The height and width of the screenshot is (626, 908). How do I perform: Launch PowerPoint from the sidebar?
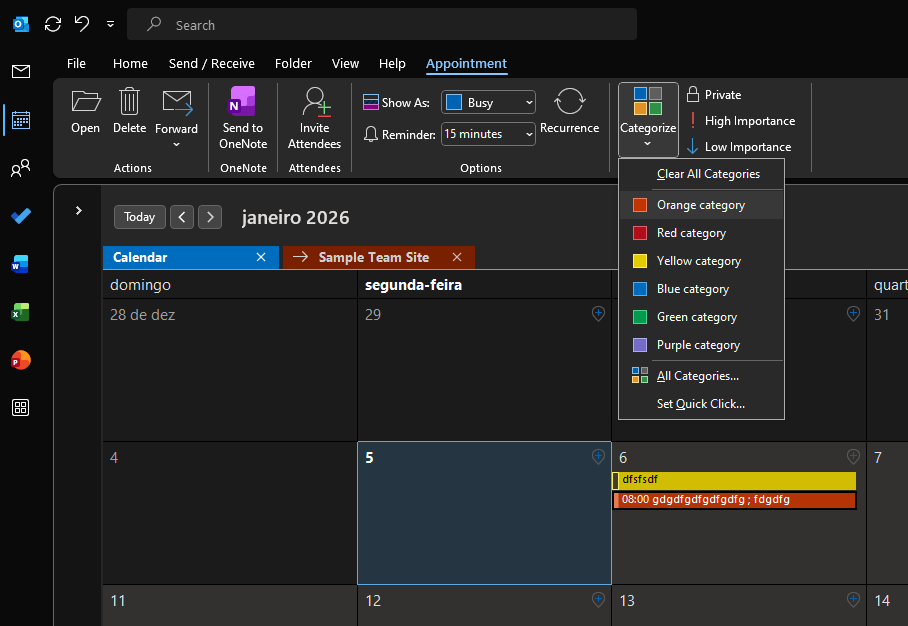20,360
